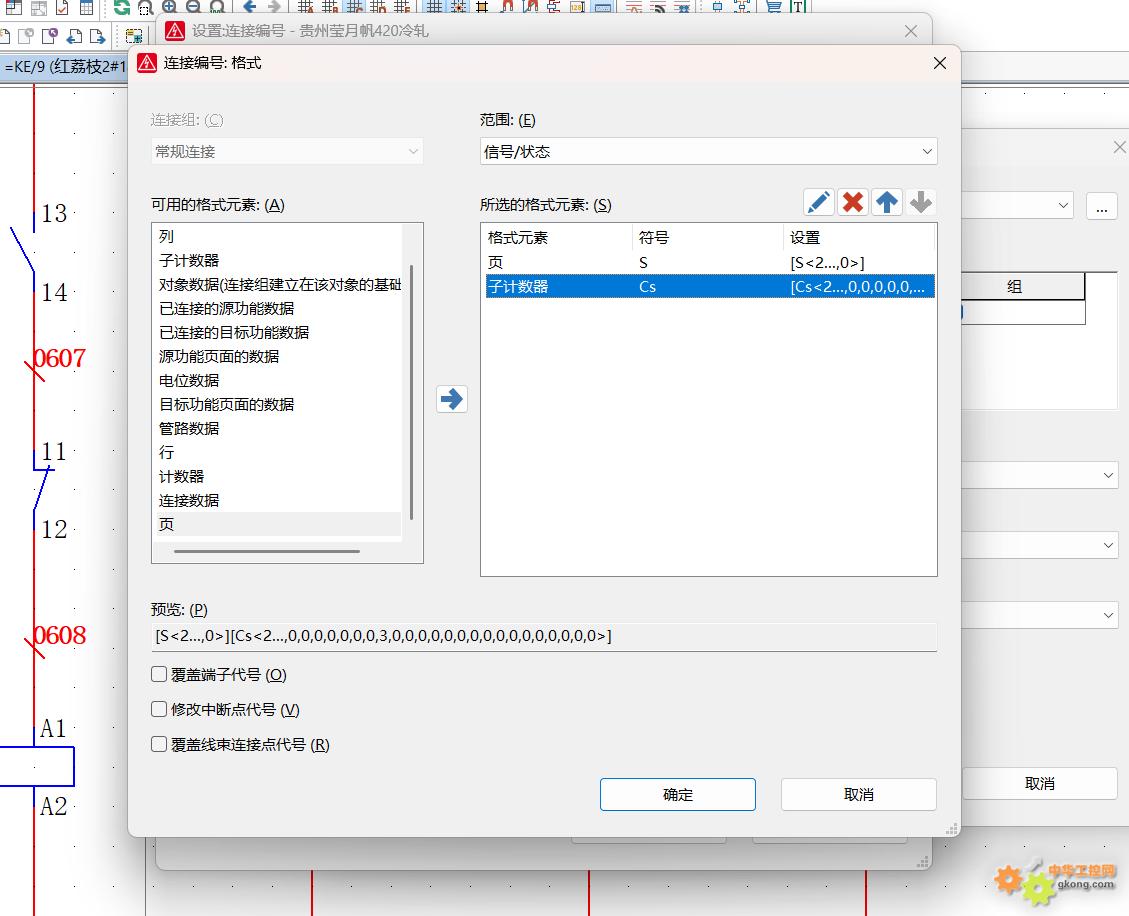Click the green refresh icon in the toolbar
Viewport: 1129px width, 916px height.
click(121, 7)
